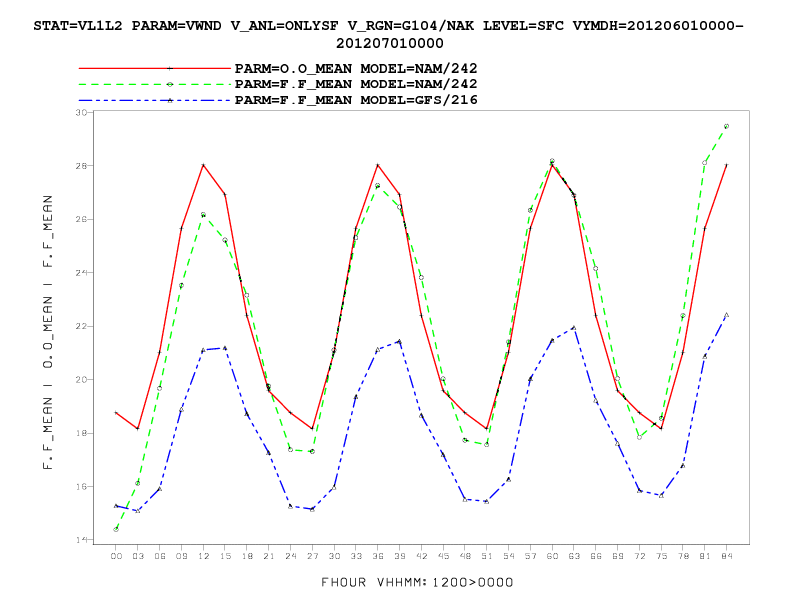
Task: Click x-axis tick label 57
Action: 530,556
